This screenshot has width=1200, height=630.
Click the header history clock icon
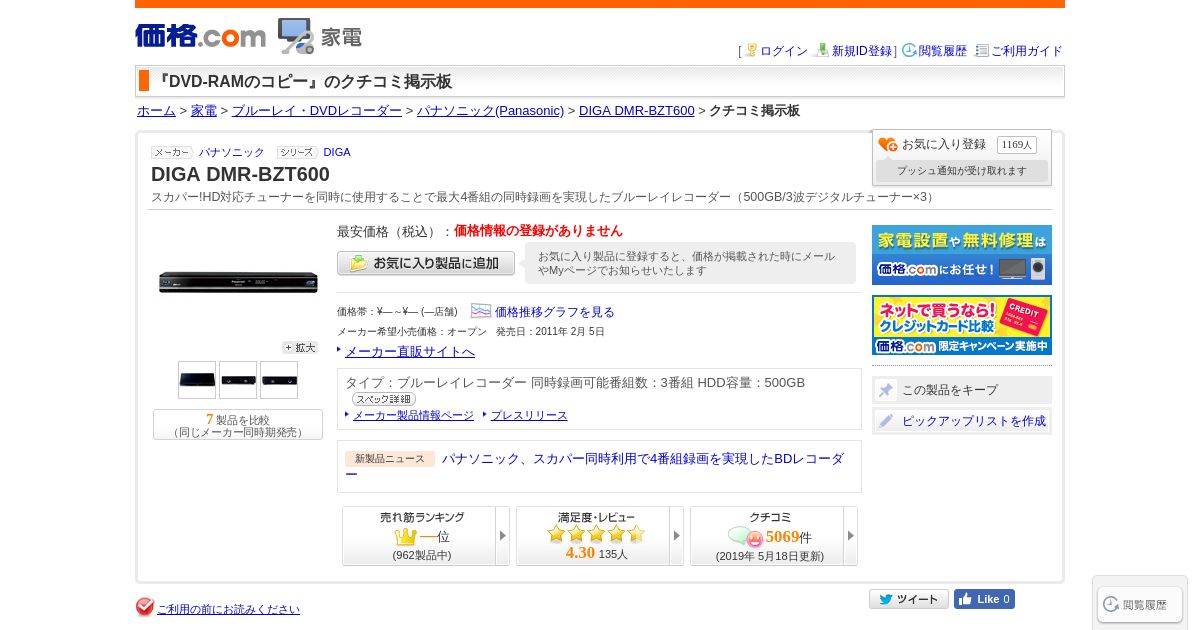pyautogui.click(x=909, y=50)
